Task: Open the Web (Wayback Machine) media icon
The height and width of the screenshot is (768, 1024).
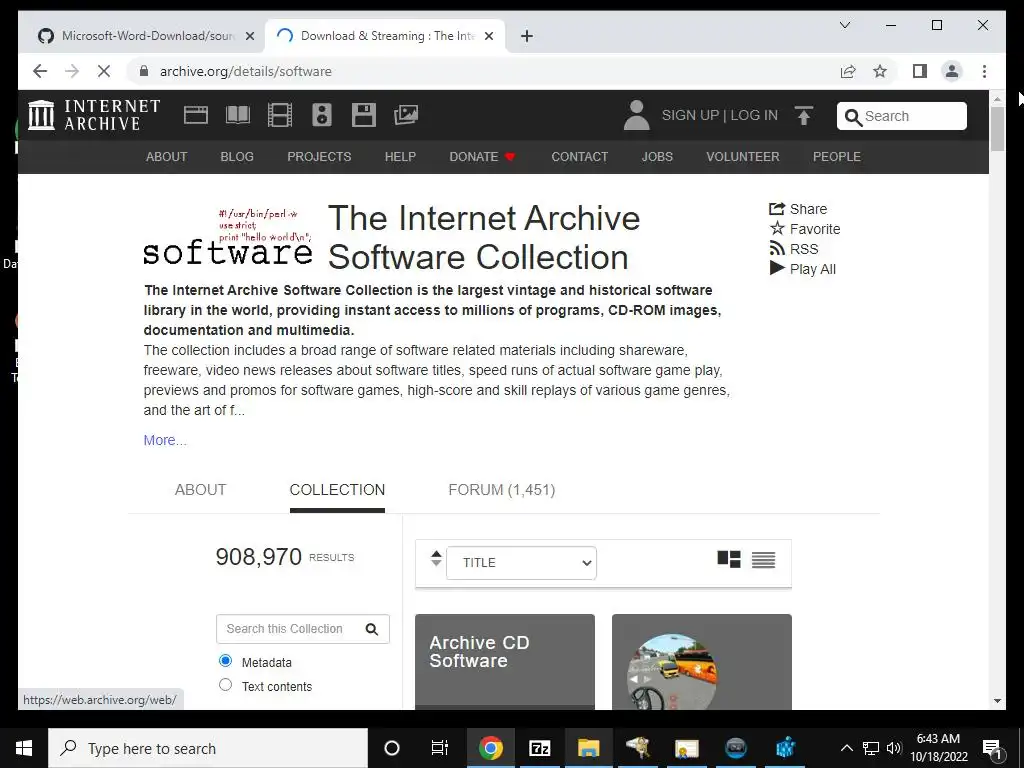Action: (195, 115)
